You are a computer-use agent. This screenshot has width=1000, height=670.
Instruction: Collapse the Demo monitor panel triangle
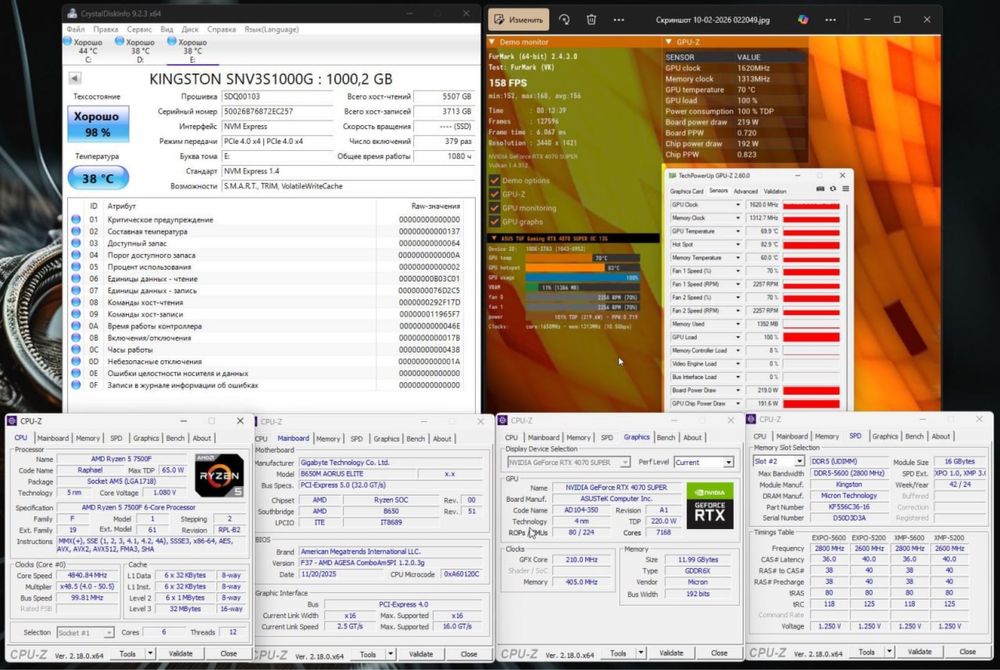[492, 42]
